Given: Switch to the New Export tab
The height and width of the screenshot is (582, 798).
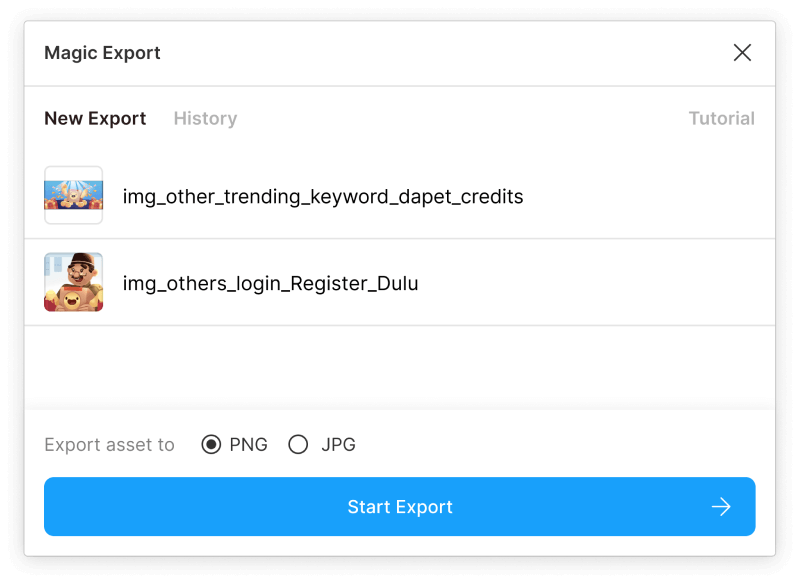Looking at the screenshot, I should (x=95, y=118).
